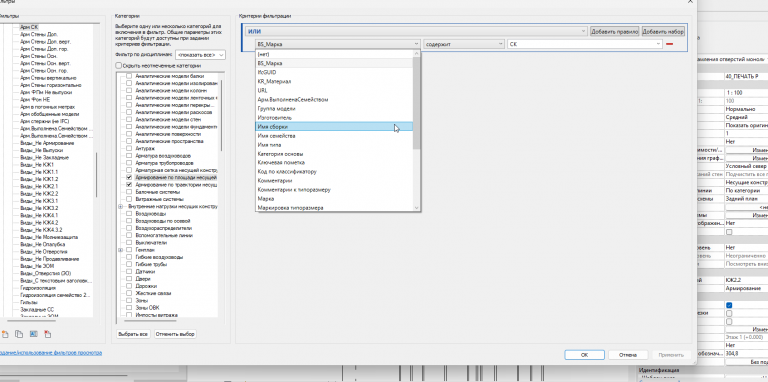Screen dimensions: 768x382
Task: Select (нет) in parameter list
Action: point(334,54)
